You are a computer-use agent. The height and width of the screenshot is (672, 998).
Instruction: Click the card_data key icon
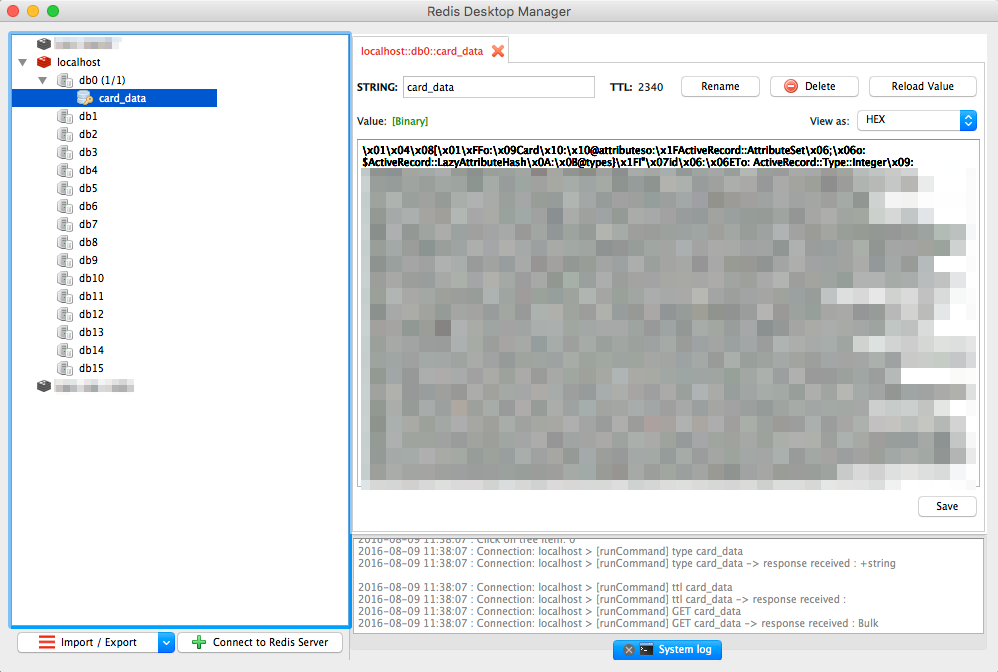coord(85,98)
